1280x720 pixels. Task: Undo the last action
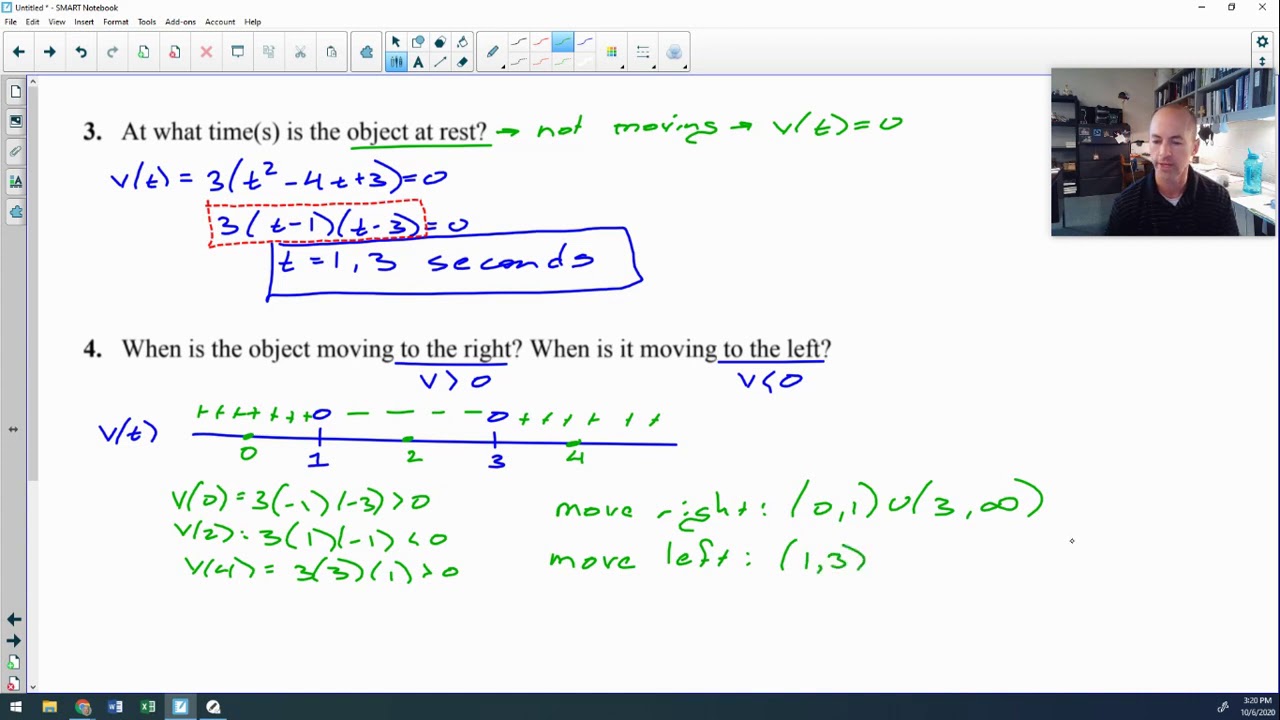click(x=81, y=52)
